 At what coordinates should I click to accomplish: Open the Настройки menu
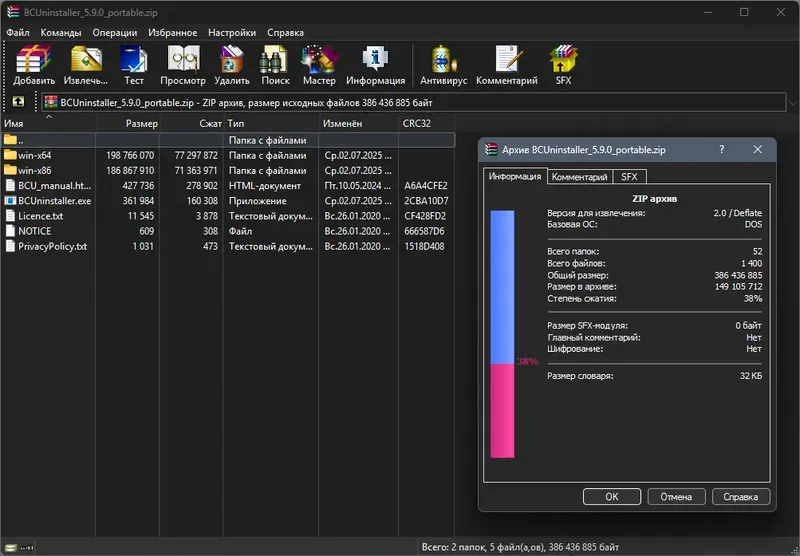(x=232, y=33)
